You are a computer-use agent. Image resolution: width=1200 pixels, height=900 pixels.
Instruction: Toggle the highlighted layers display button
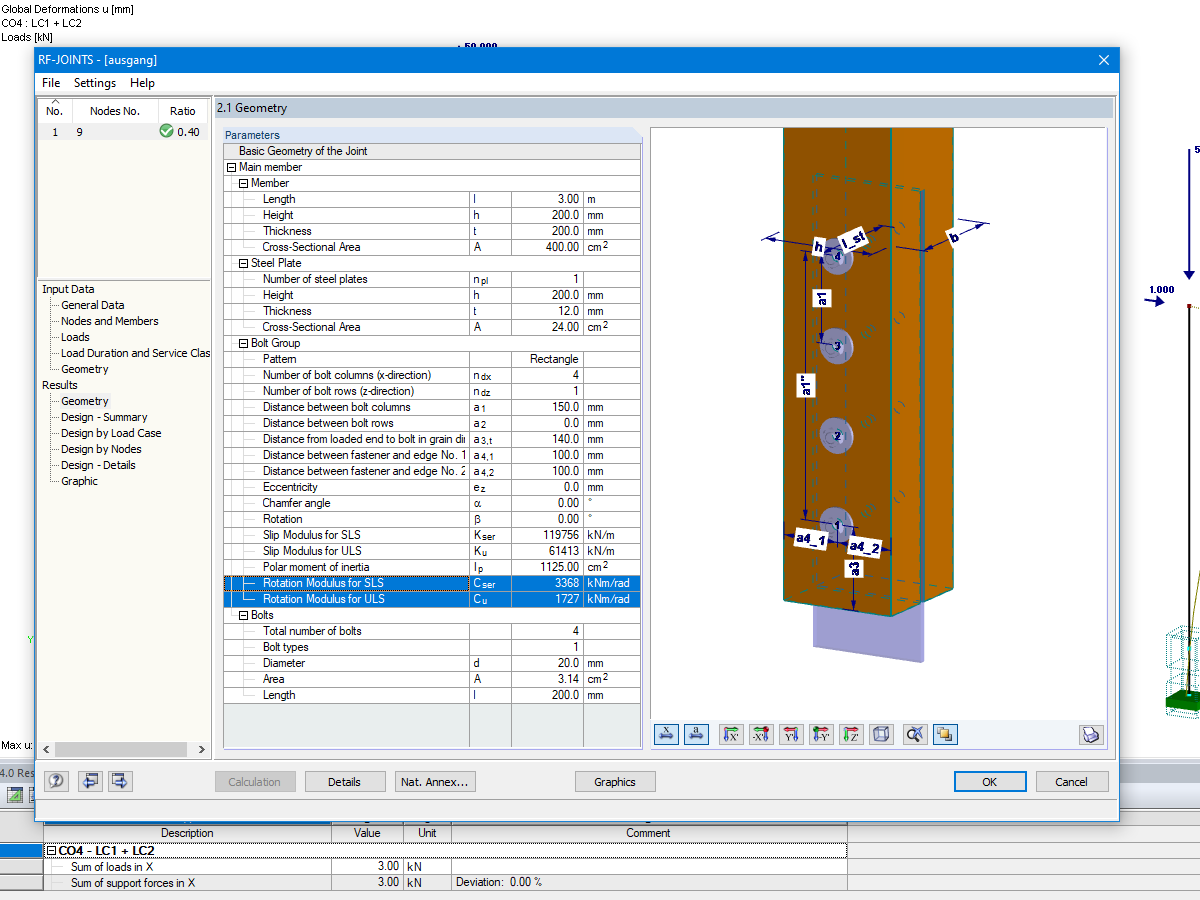click(944, 734)
